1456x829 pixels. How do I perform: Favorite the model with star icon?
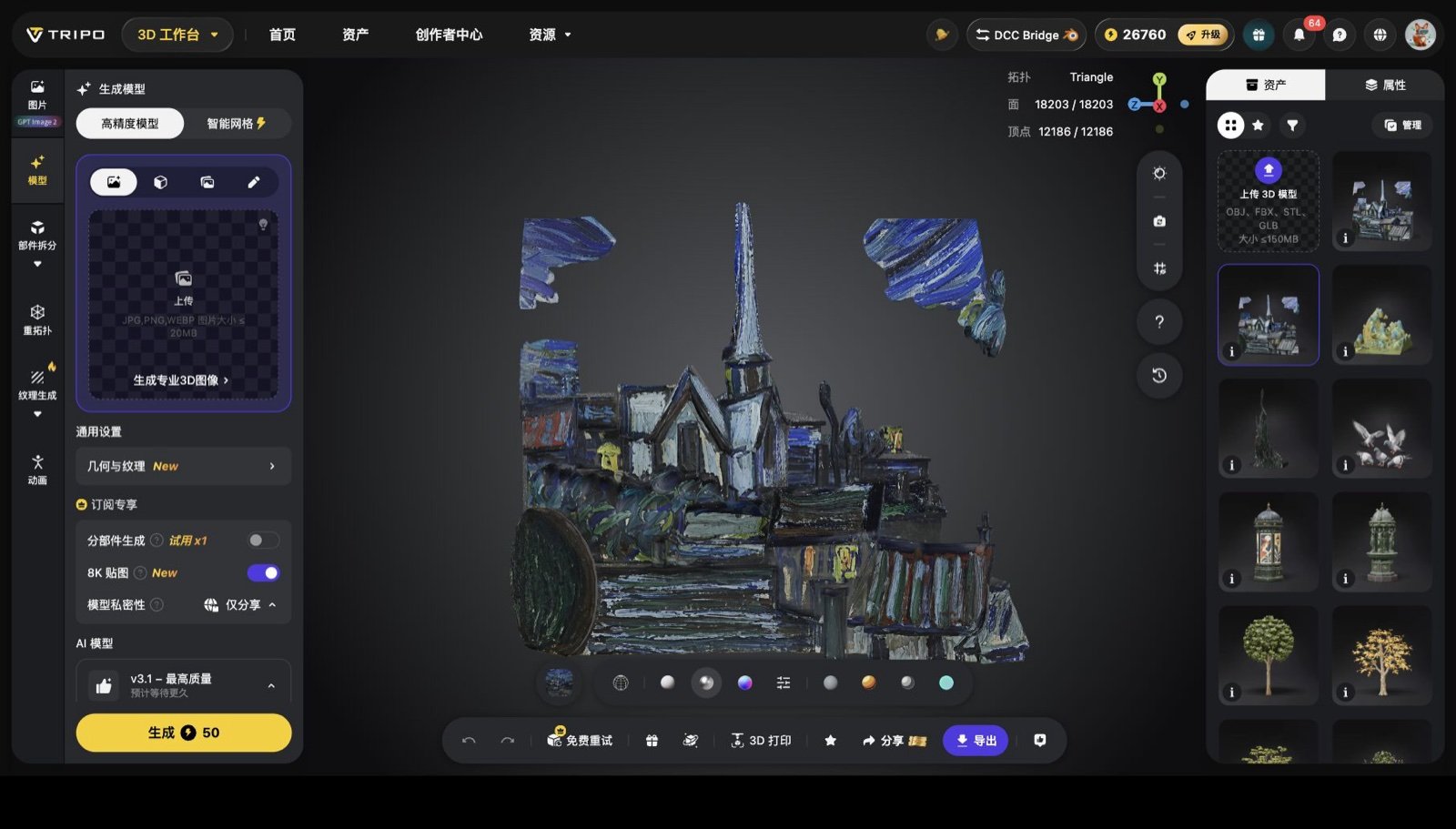click(x=830, y=741)
